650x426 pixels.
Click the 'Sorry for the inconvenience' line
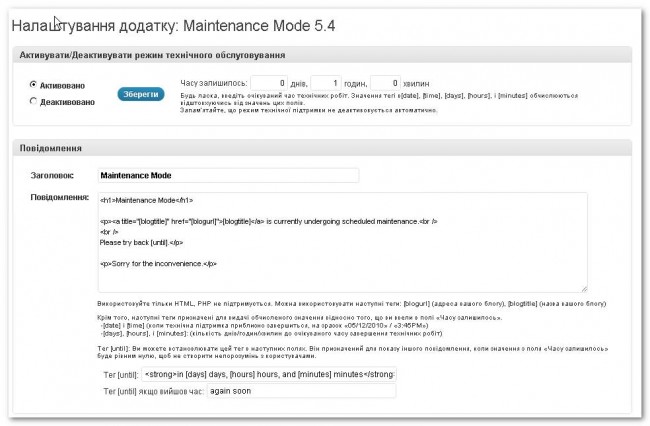[x=158, y=264]
